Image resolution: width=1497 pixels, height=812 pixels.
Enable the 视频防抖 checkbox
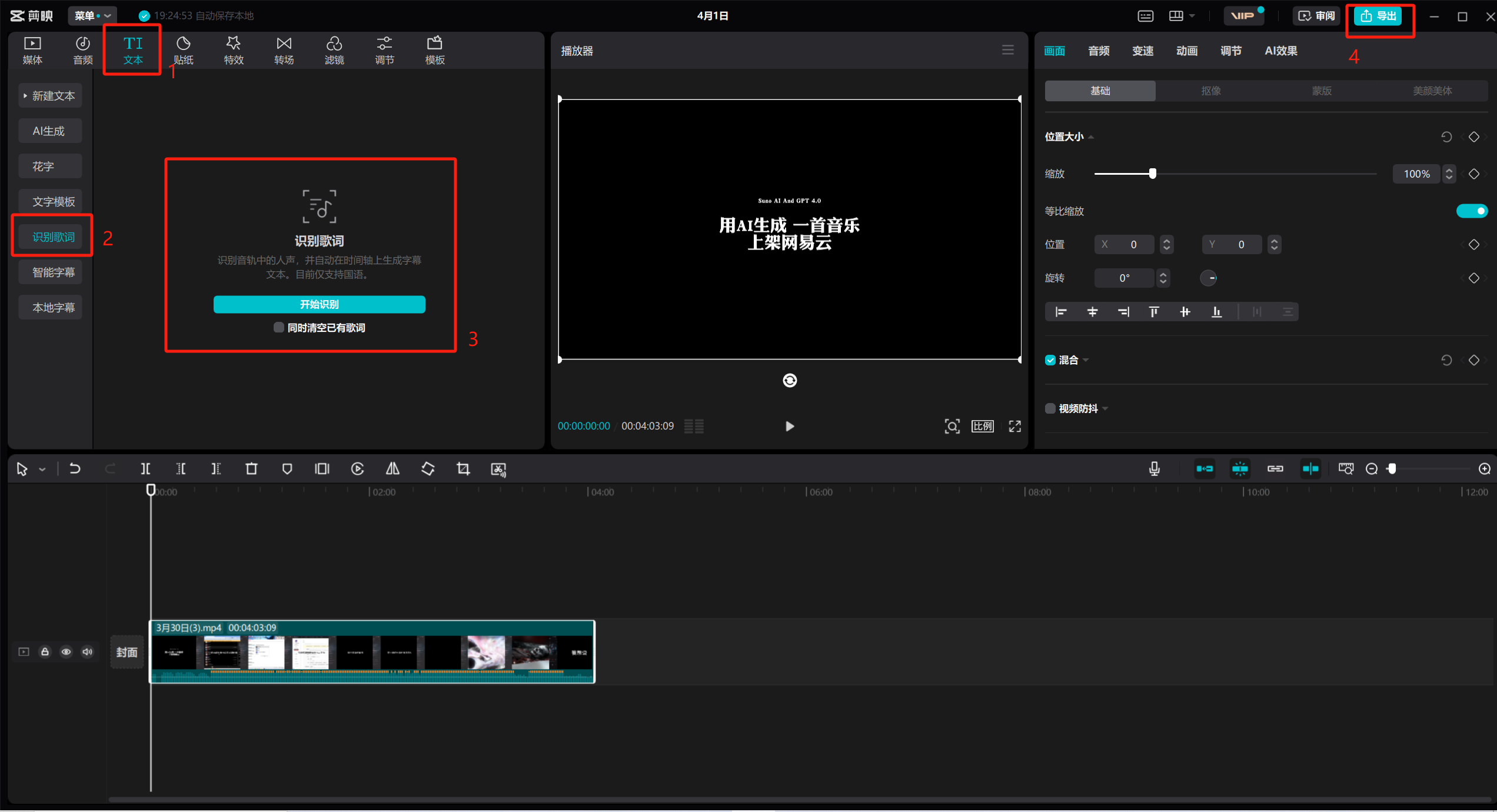[x=1050, y=408]
